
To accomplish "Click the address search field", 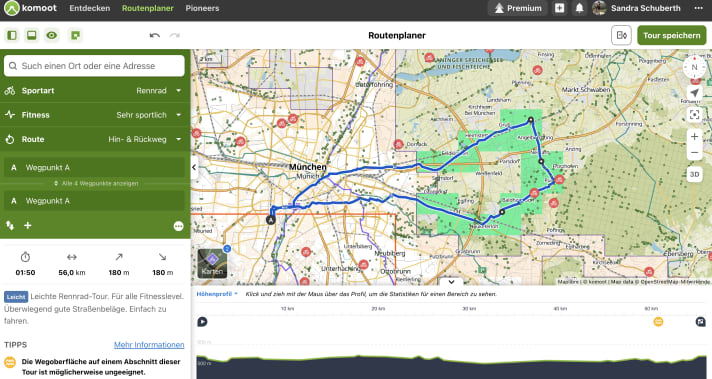I will [94, 66].
